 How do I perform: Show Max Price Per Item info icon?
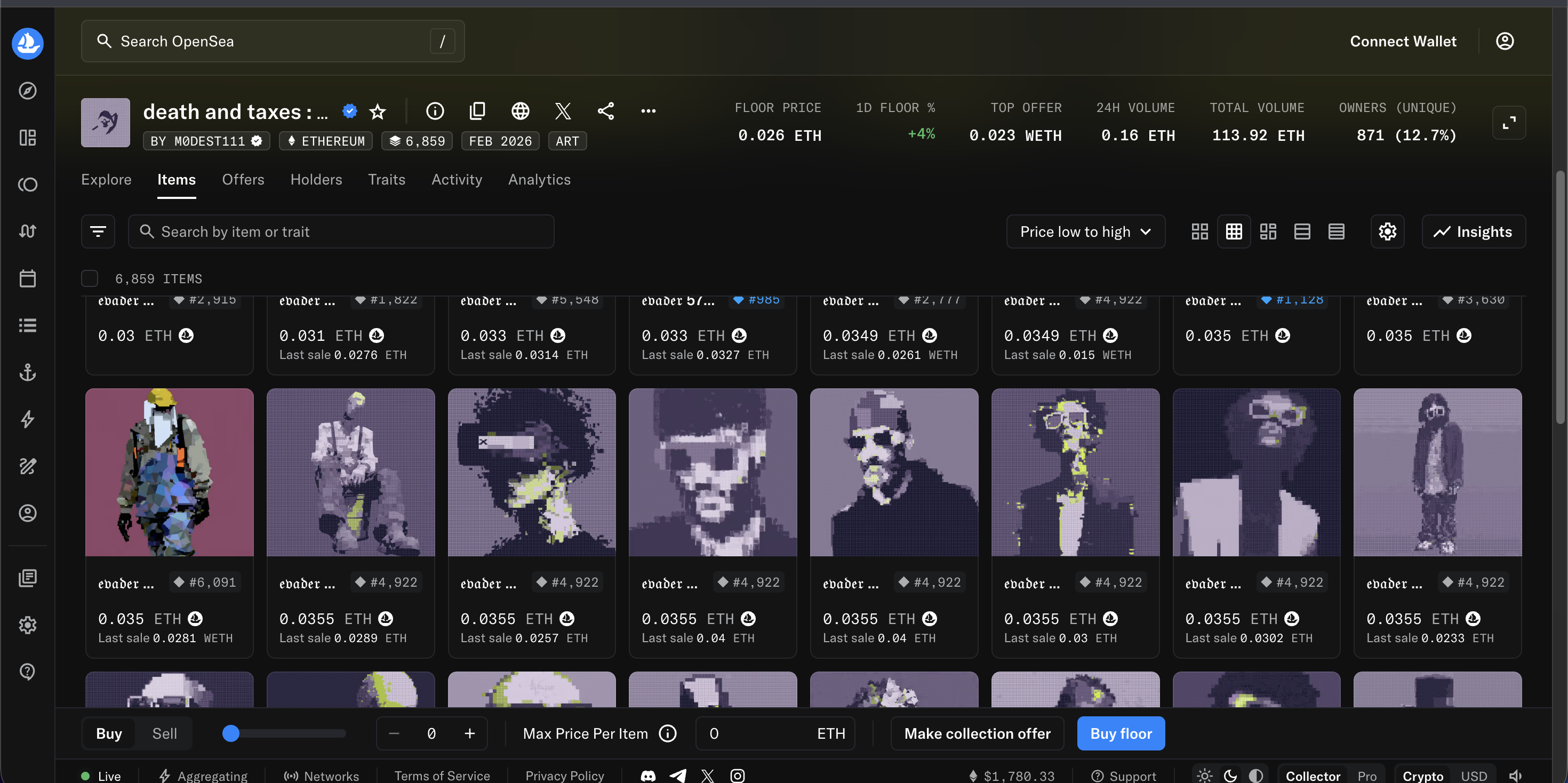click(668, 733)
